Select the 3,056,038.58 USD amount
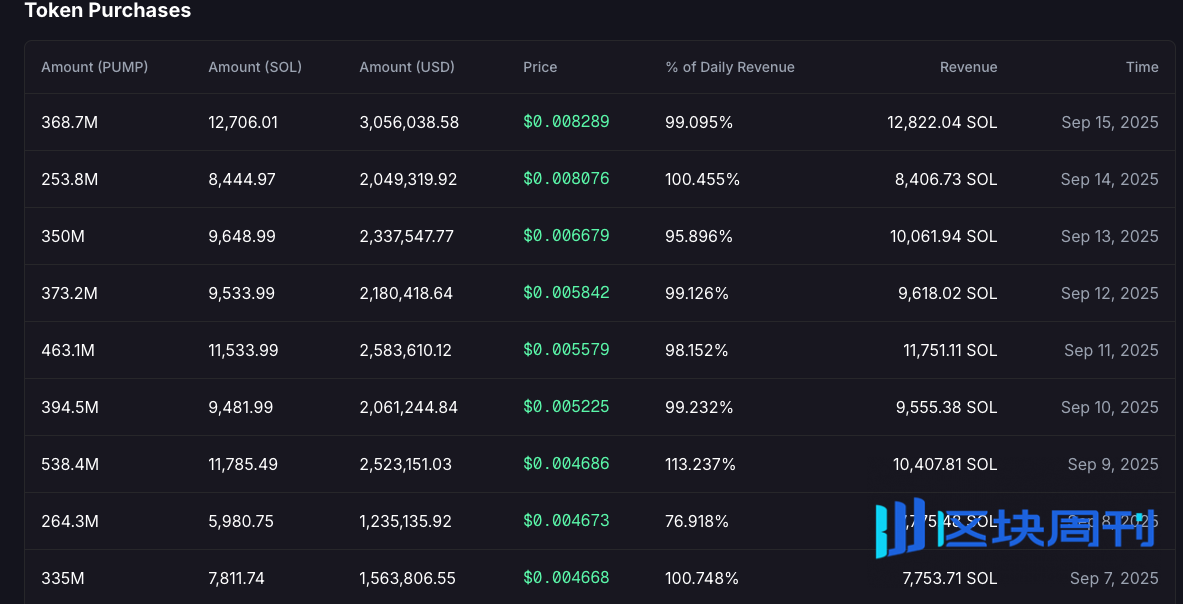Image resolution: width=1183 pixels, height=604 pixels. pos(409,122)
